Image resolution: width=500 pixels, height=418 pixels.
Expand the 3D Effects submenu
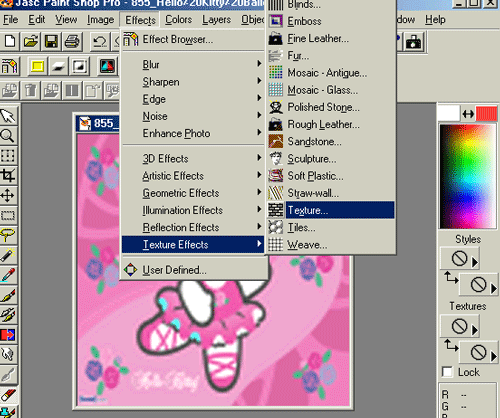point(193,158)
